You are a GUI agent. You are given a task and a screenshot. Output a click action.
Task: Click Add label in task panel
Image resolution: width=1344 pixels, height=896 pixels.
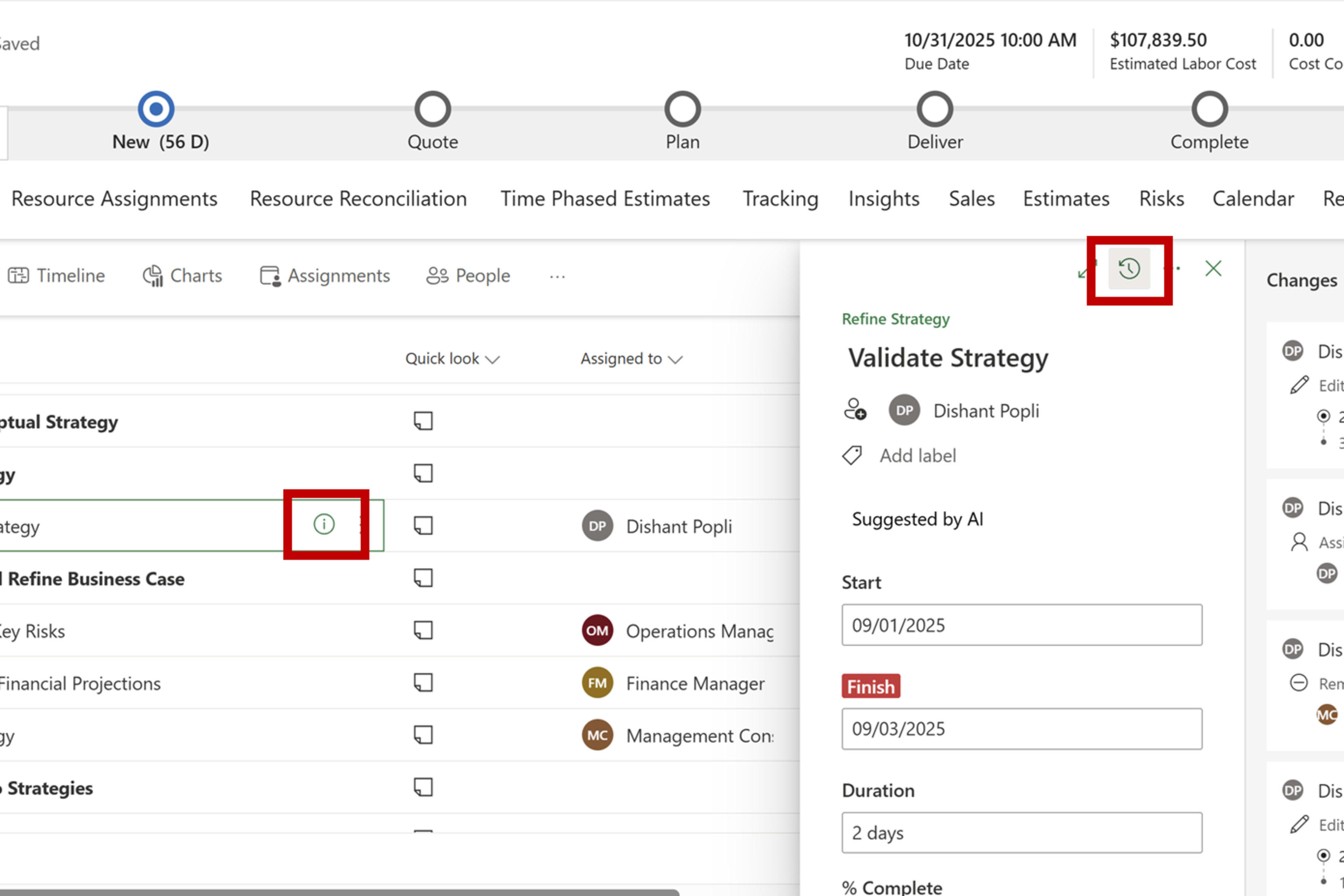point(918,455)
